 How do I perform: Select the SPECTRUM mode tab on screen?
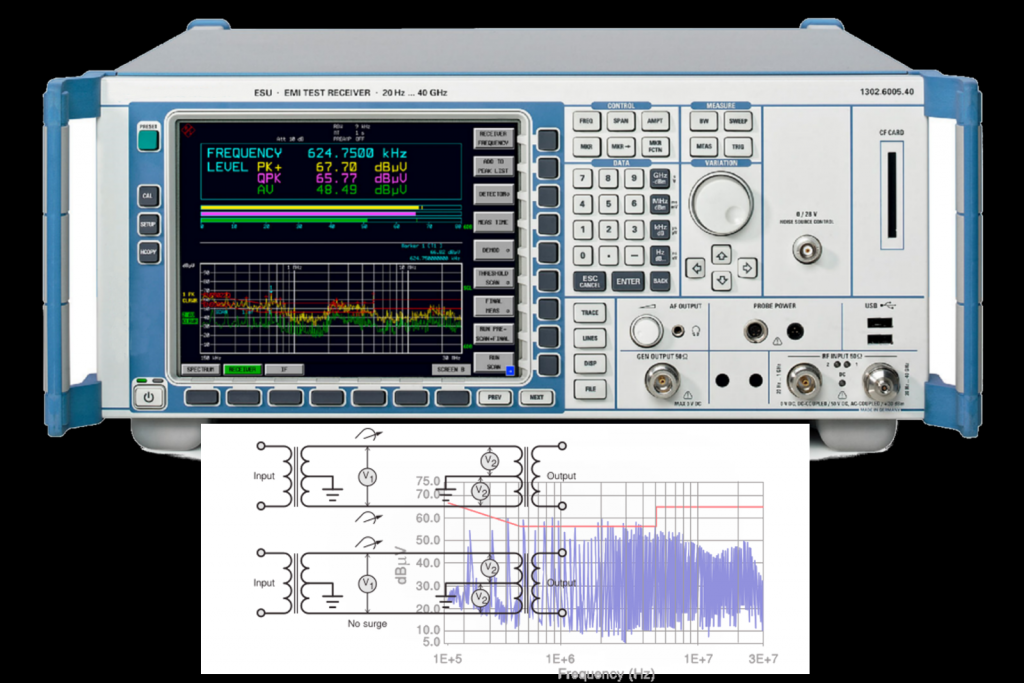click(200, 370)
